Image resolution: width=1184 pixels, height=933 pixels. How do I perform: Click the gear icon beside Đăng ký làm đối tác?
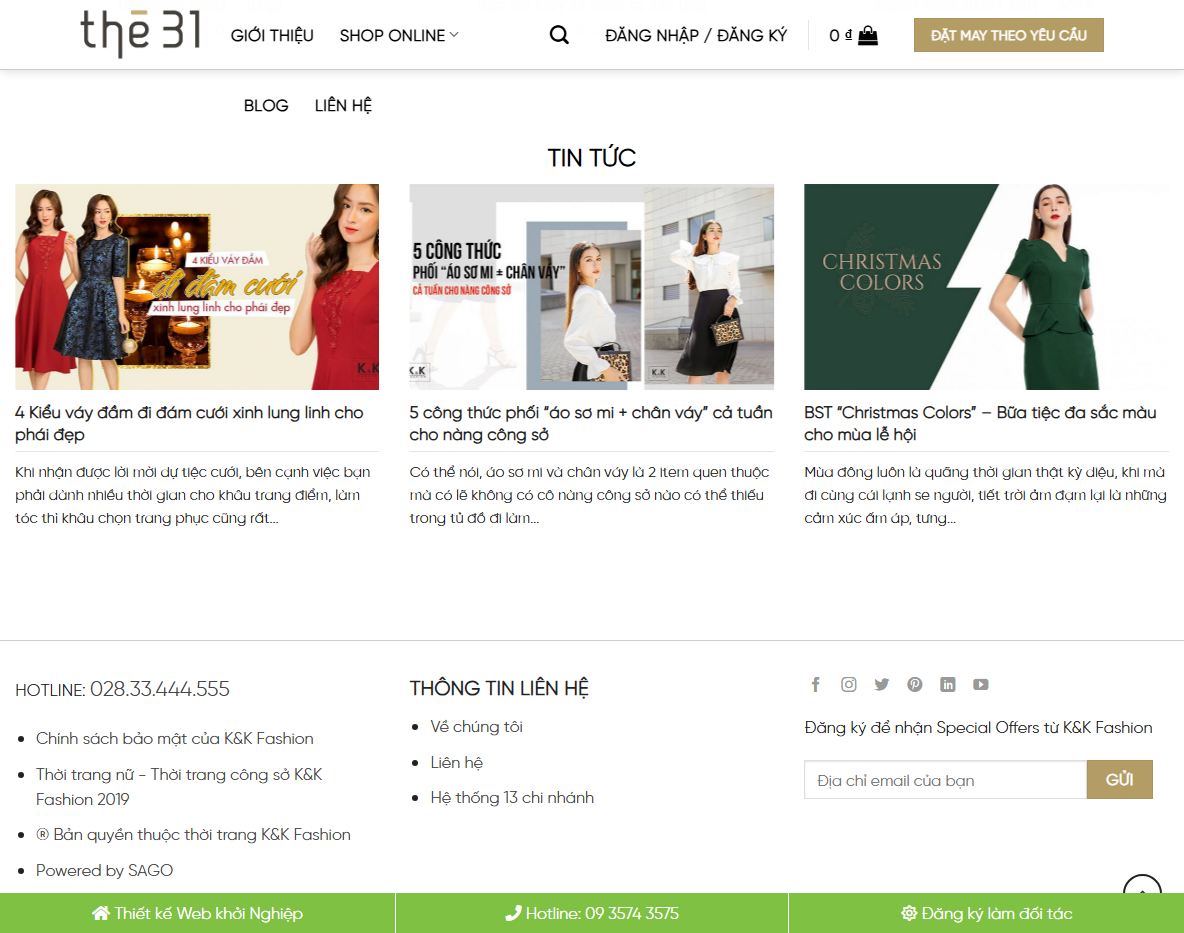[x=908, y=913]
